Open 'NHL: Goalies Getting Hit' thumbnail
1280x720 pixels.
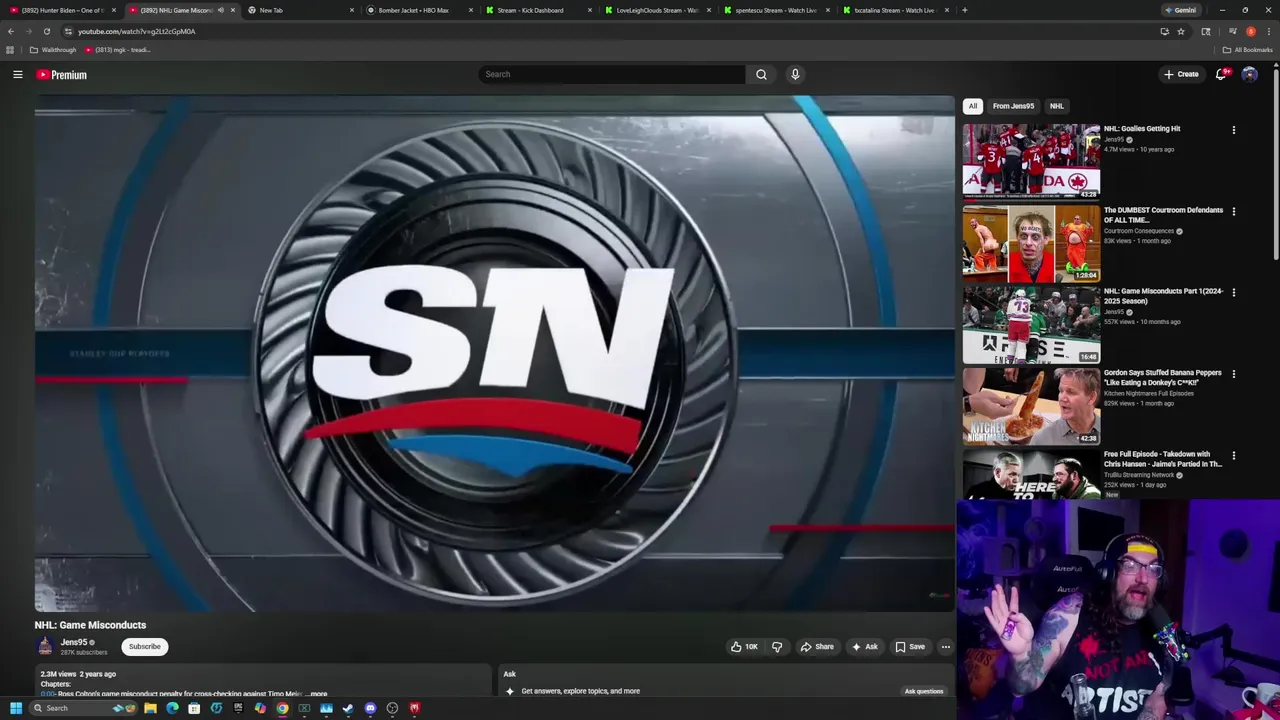(x=1031, y=161)
